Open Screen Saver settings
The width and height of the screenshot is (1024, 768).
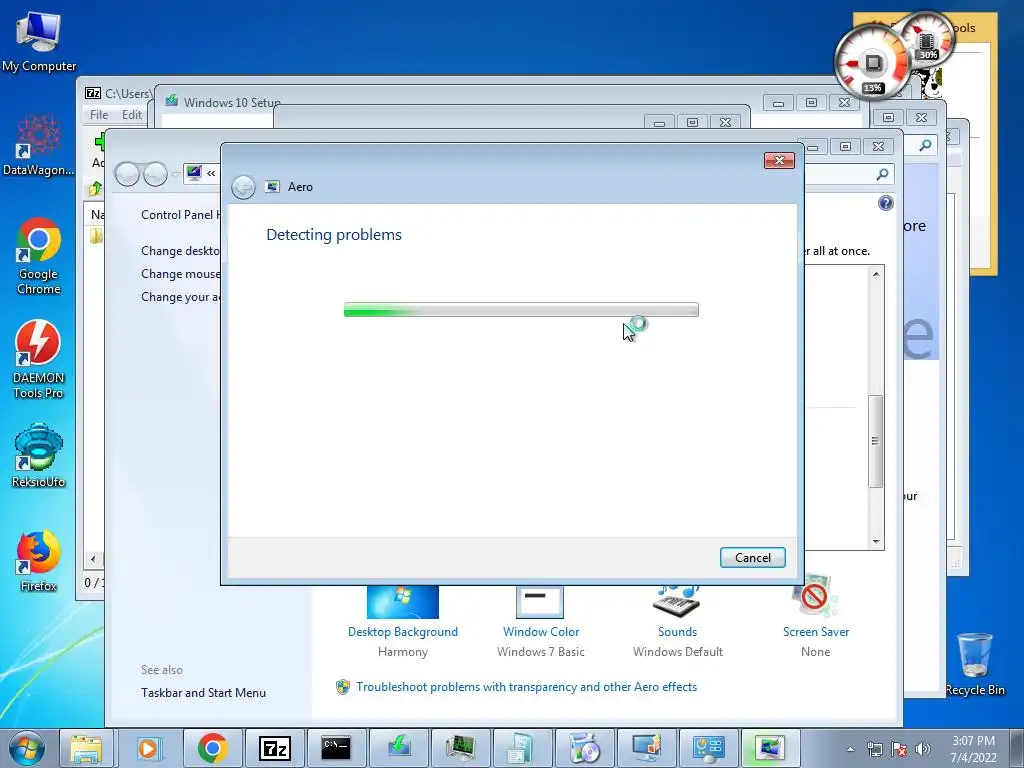pyautogui.click(x=816, y=632)
